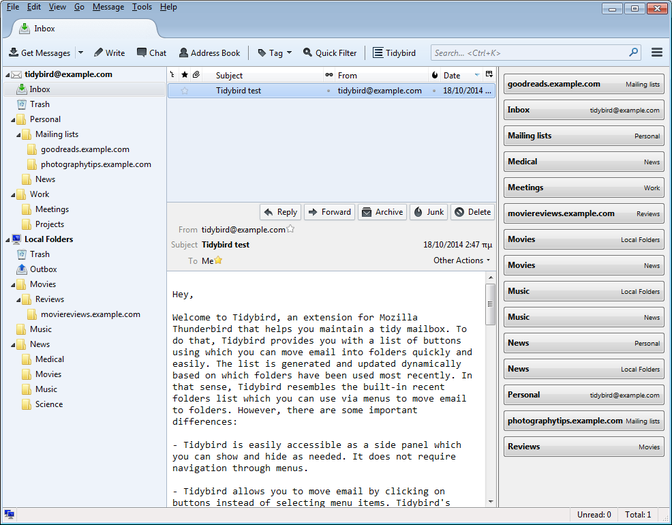Click the star next to sender address
Image resolution: width=672 pixels, height=525 pixels.
click(x=291, y=229)
